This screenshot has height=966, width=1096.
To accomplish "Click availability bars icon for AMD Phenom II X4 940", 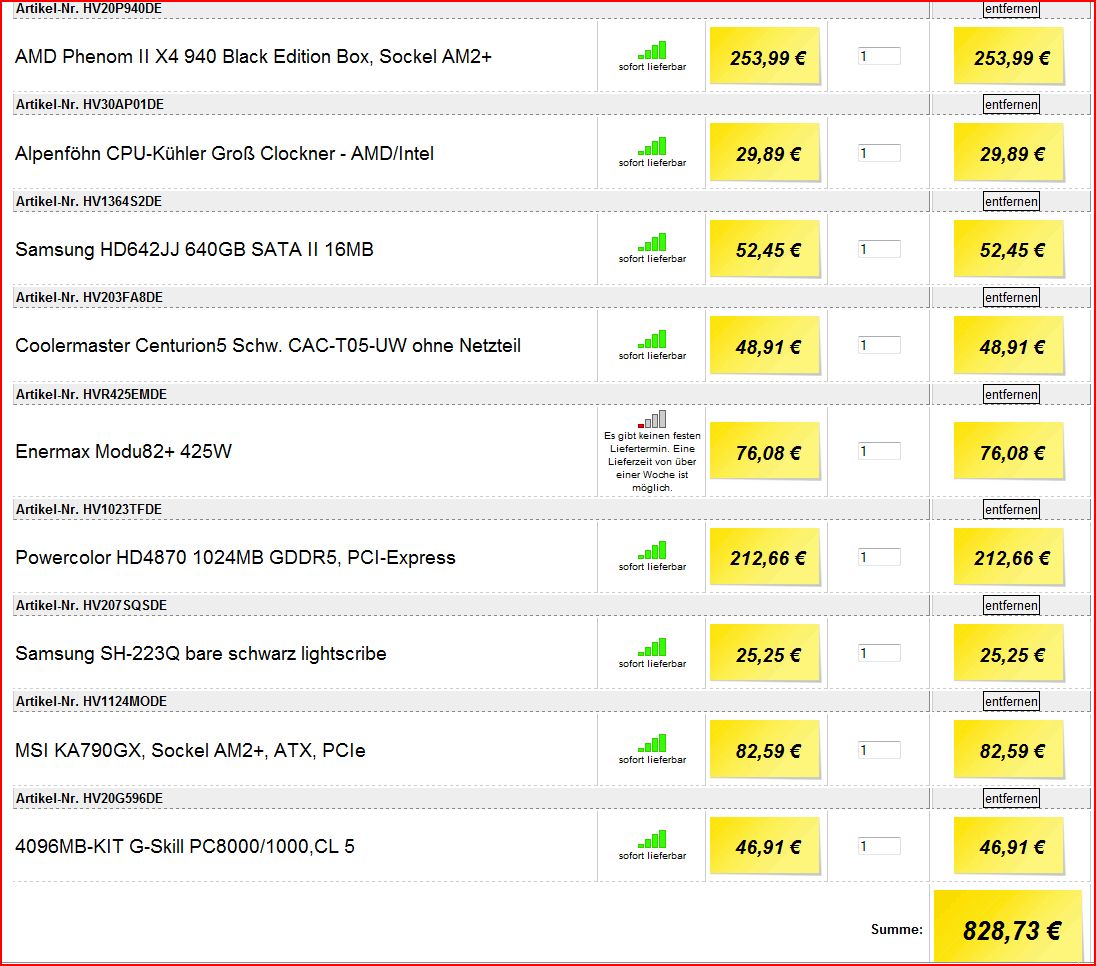I will tap(652, 50).
